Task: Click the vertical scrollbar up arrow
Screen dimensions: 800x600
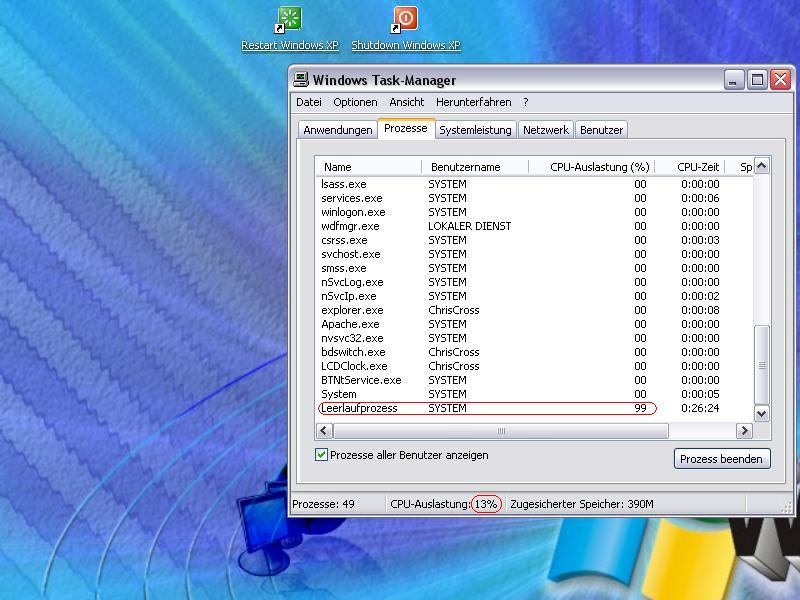Action: tap(762, 166)
